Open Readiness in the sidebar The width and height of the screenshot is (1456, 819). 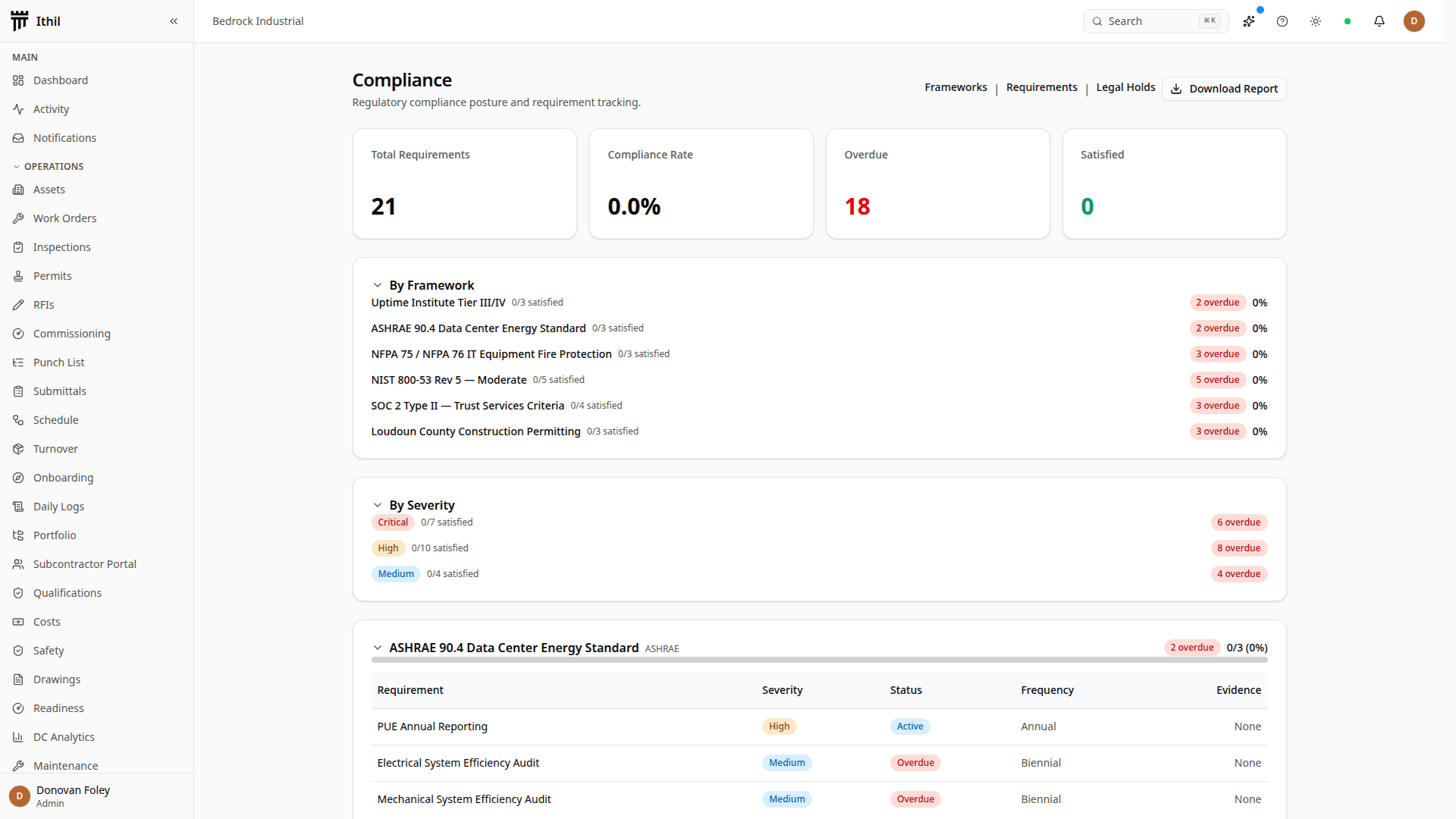58,708
